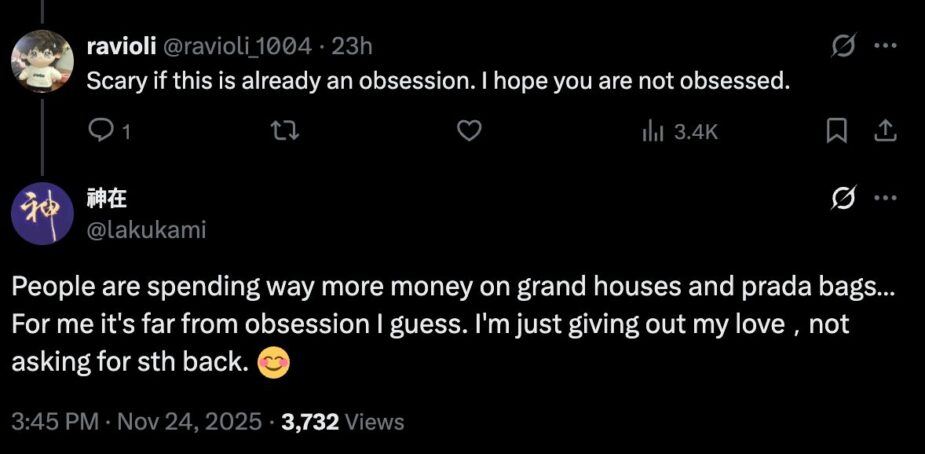Viewport: 925px width, 454px height.
Task: Open the 3:45 PM Nov 24, 2025 timestamp
Action: tap(136, 422)
